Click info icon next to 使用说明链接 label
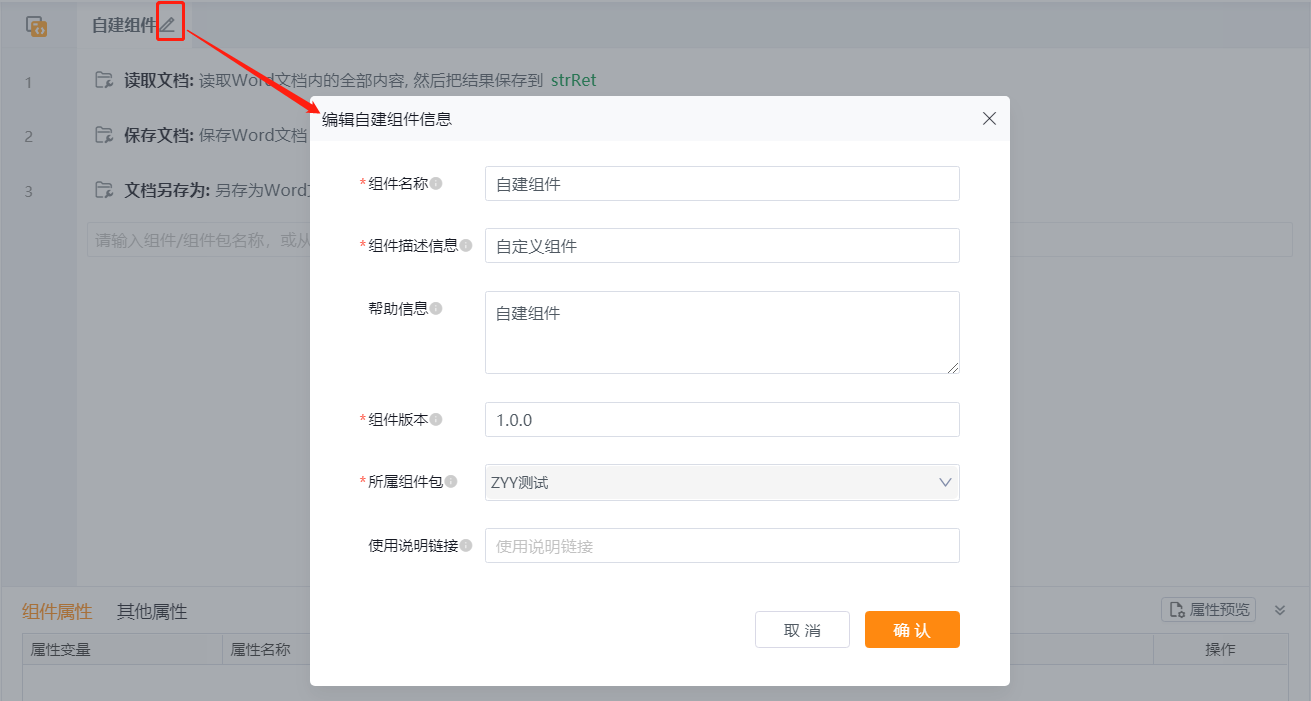This screenshot has width=1311, height=701. 466,546
